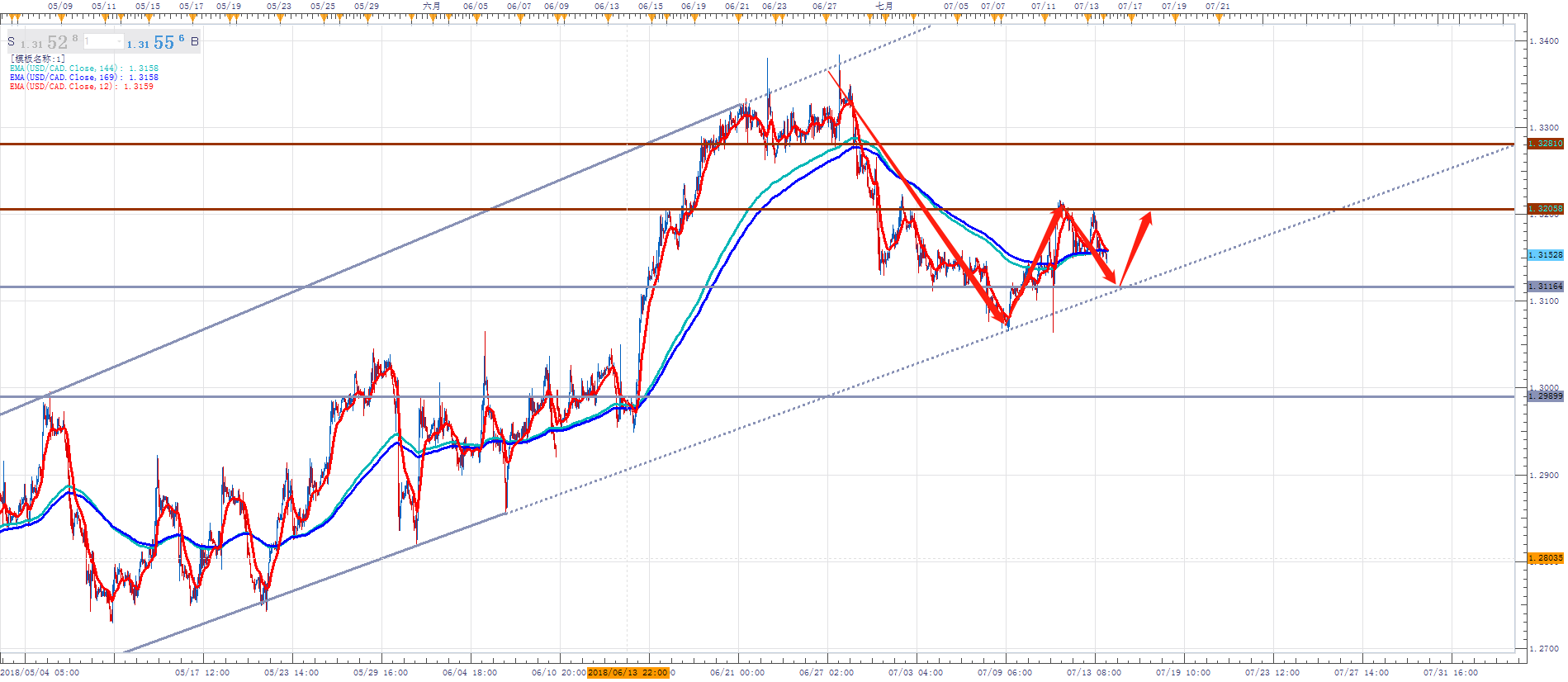Image resolution: width=1568 pixels, height=682 pixels.
Task: Click the orange marker under 07/21
Action: [x=1219, y=17]
